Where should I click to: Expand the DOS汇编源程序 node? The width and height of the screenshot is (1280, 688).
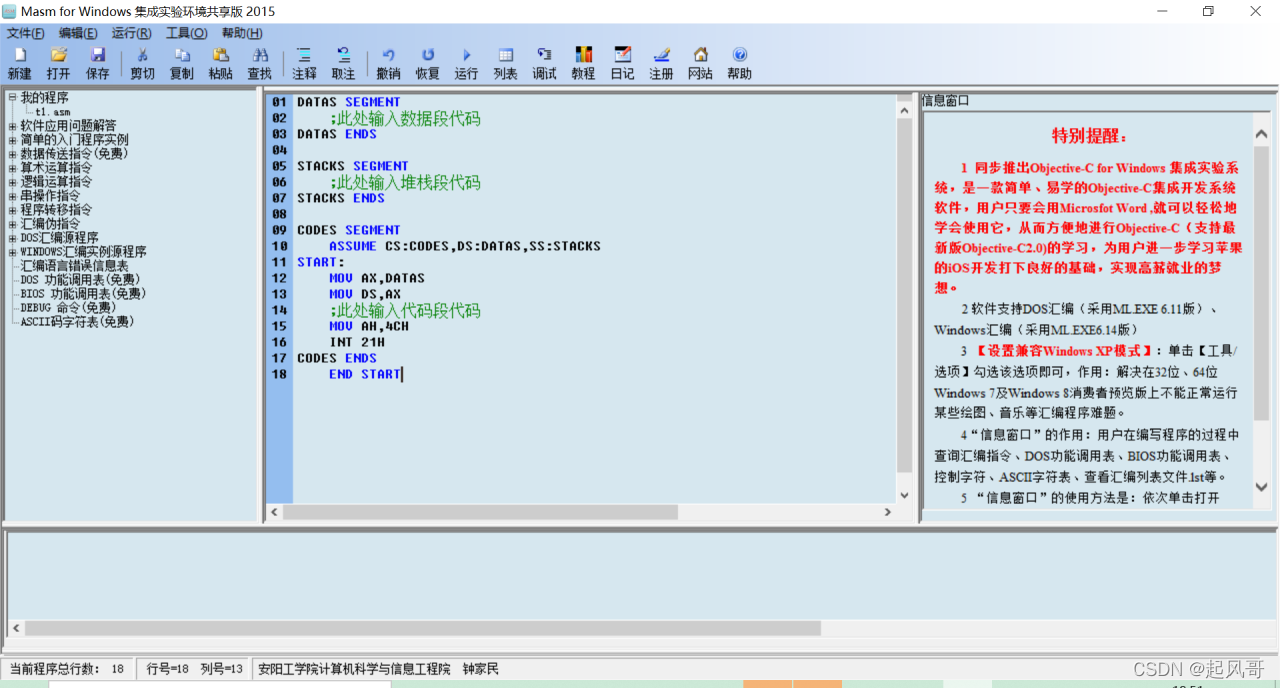tap(12, 238)
